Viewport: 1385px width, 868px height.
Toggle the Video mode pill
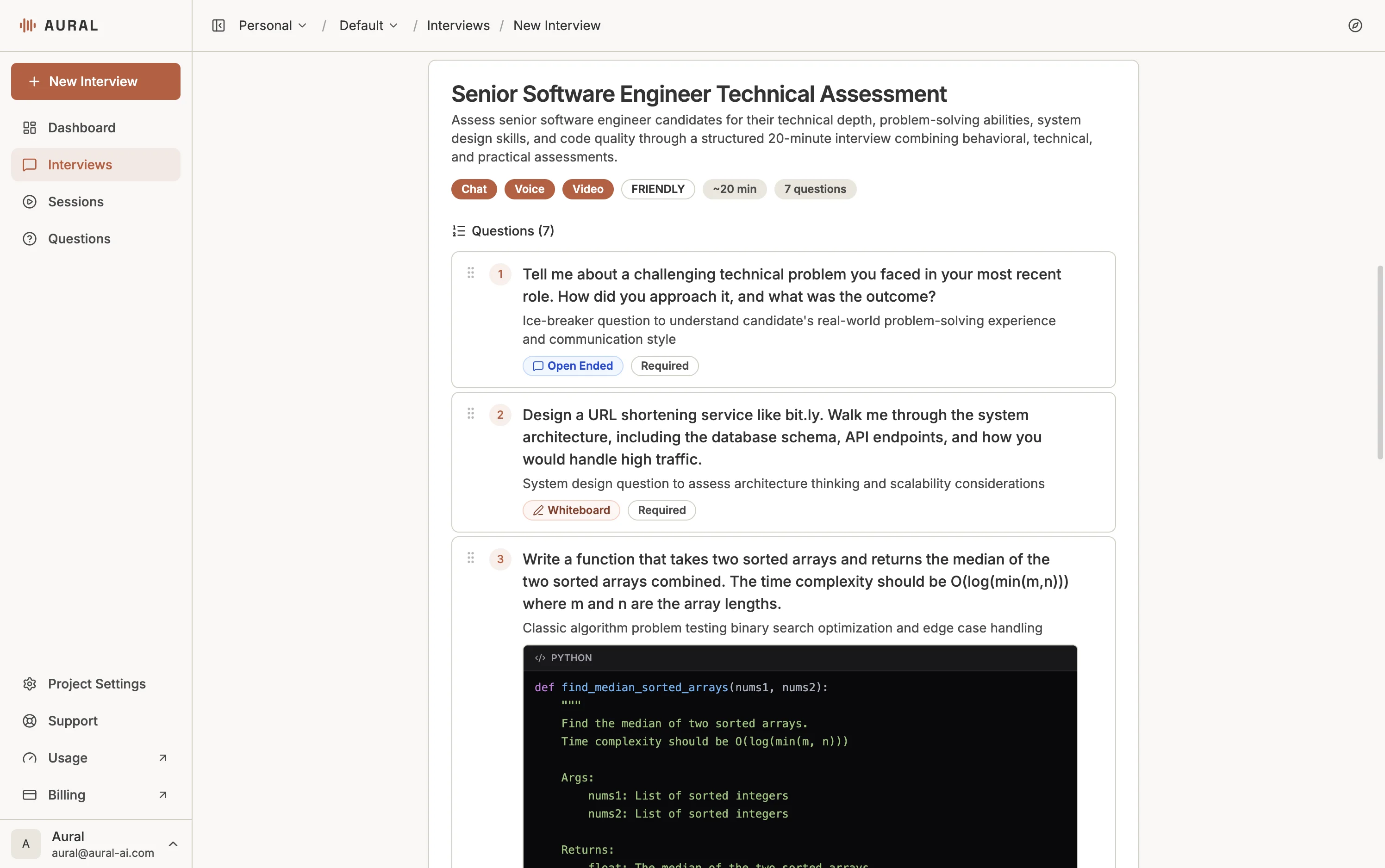point(587,189)
